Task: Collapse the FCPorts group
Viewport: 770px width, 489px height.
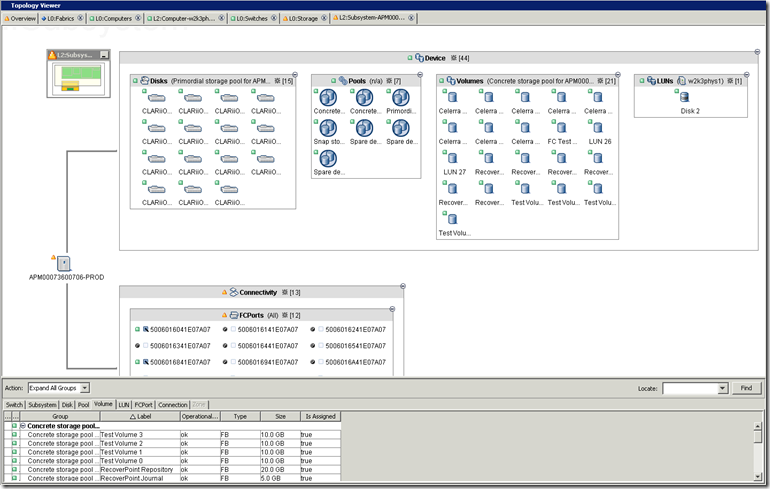Action: point(392,309)
